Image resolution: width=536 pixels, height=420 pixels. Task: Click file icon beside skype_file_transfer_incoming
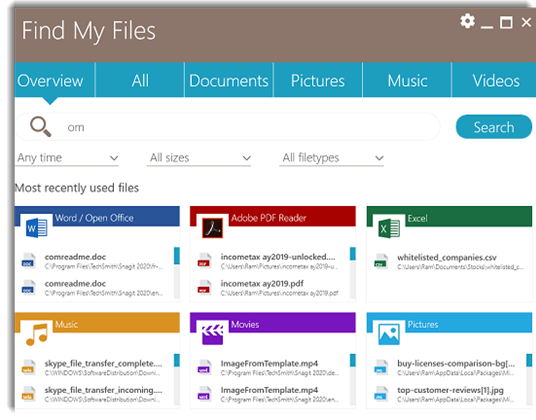click(28, 393)
